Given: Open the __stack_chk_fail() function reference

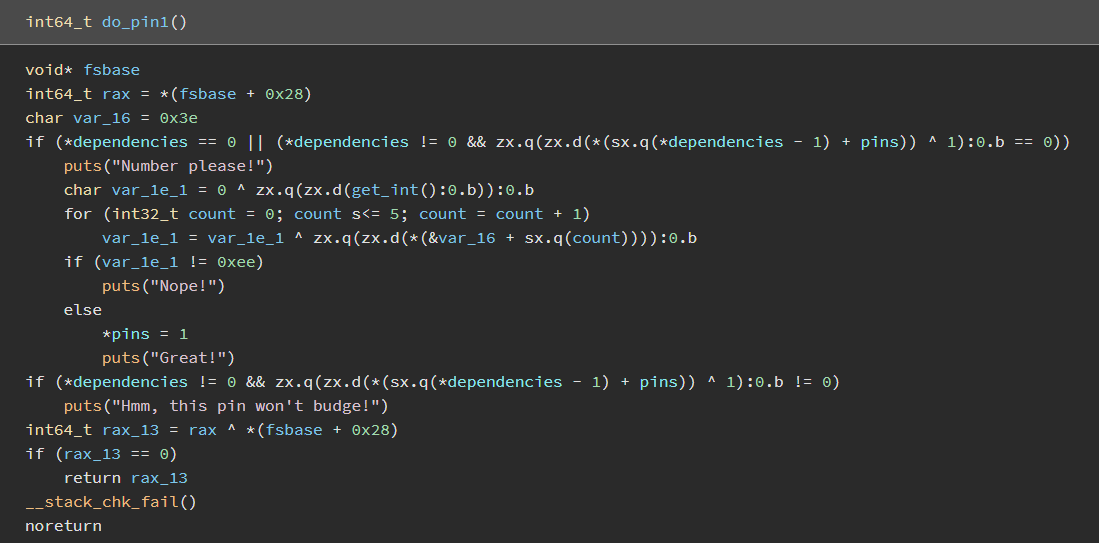Looking at the screenshot, I should (x=111, y=502).
